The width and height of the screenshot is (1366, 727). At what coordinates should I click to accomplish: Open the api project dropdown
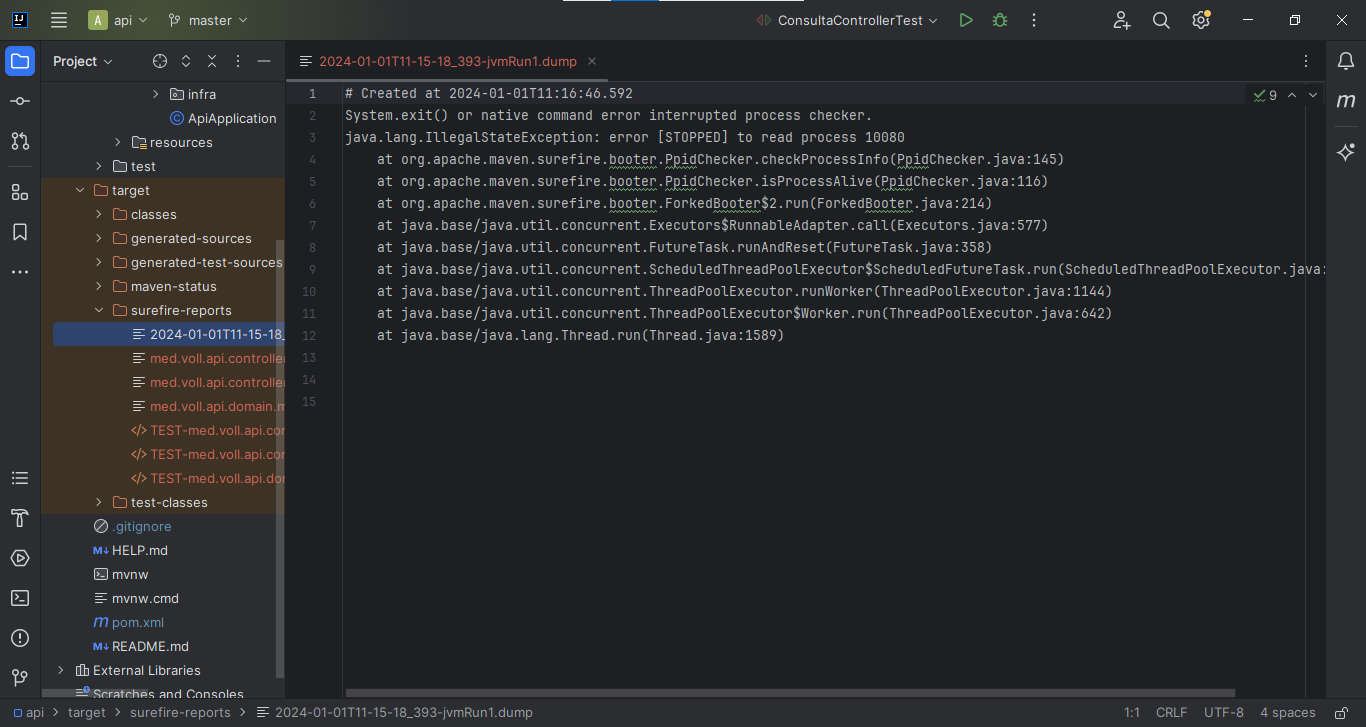(118, 20)
